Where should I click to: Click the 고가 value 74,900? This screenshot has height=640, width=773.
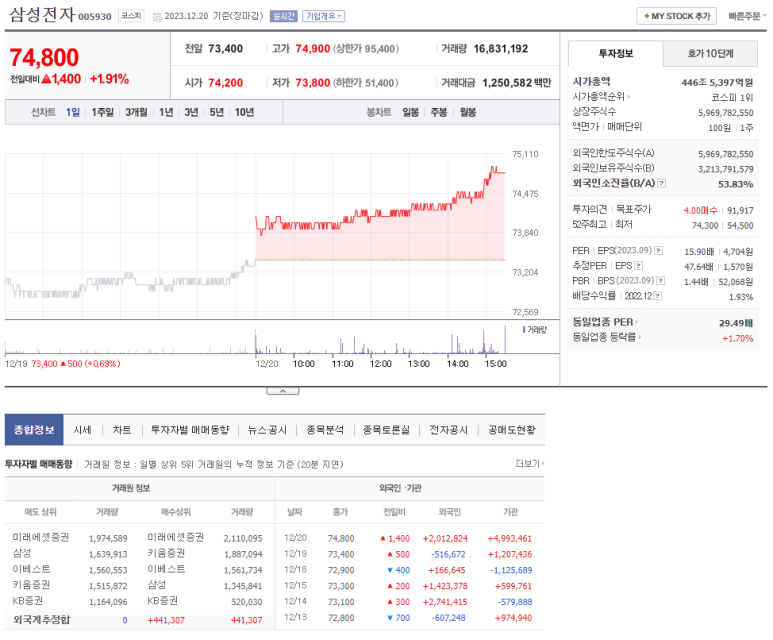pyautogui.click(x=313, y=49)
